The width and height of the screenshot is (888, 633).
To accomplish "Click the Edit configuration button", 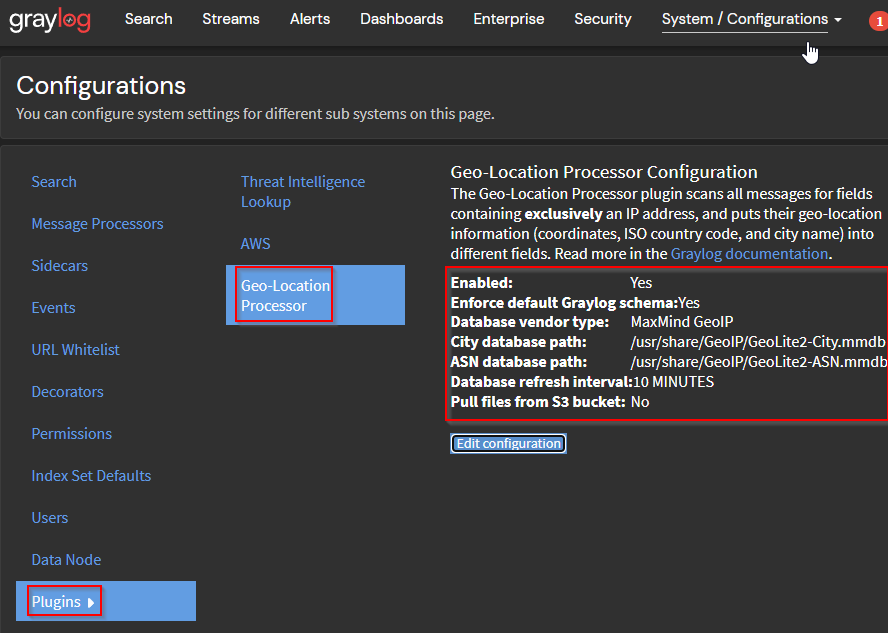I will [x=508, y=442].
